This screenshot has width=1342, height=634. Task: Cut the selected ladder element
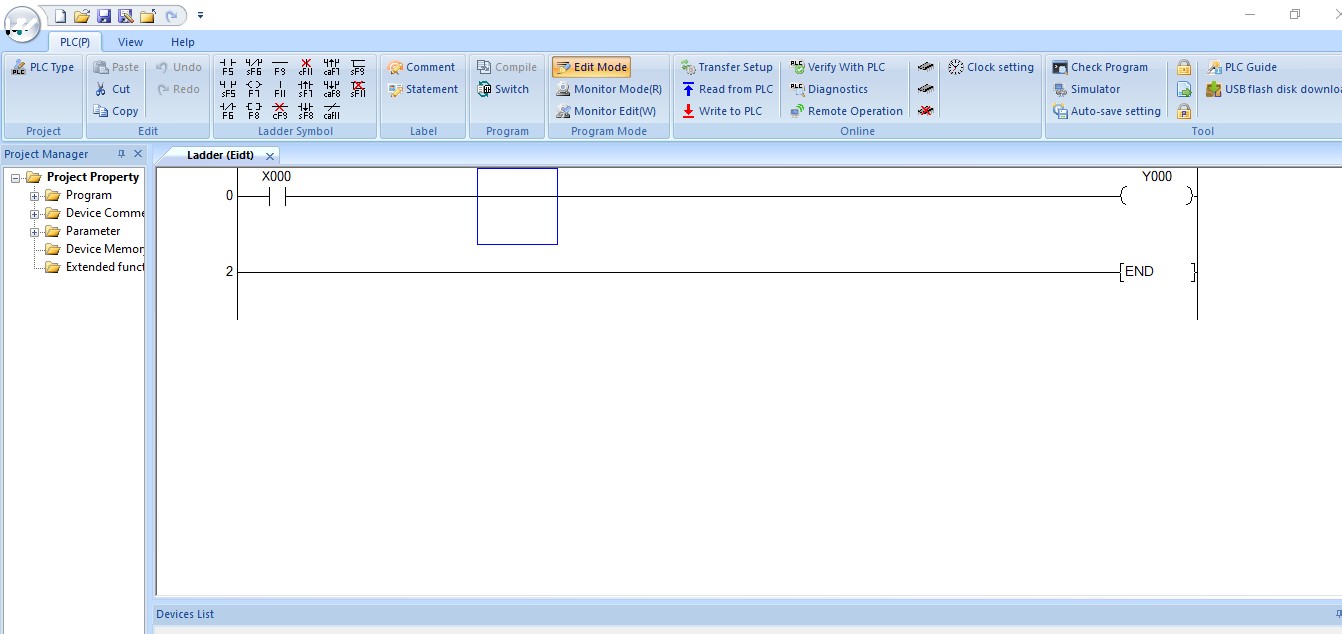coord(112,89)
